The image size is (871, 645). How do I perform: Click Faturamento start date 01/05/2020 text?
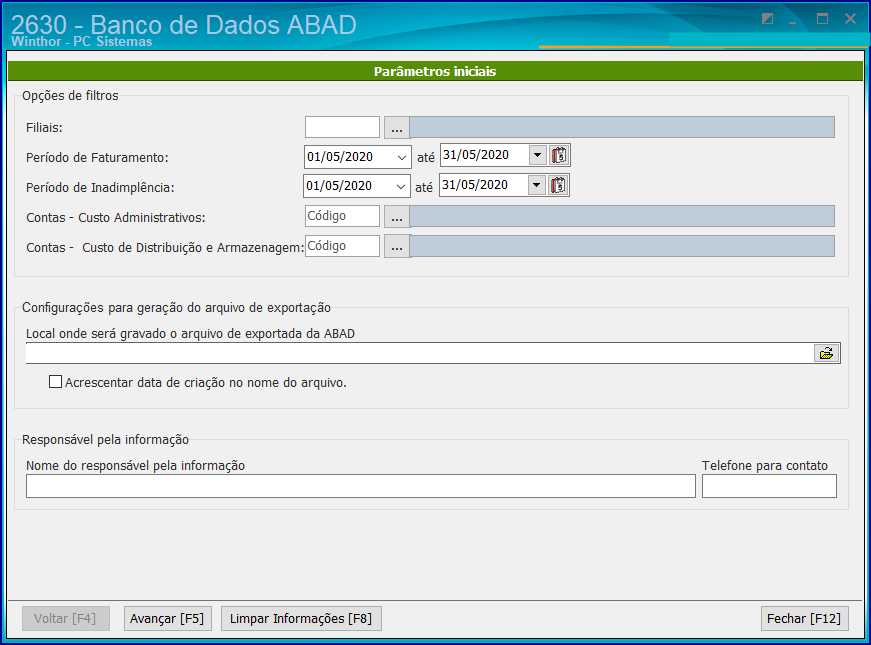tap(340, 157)
